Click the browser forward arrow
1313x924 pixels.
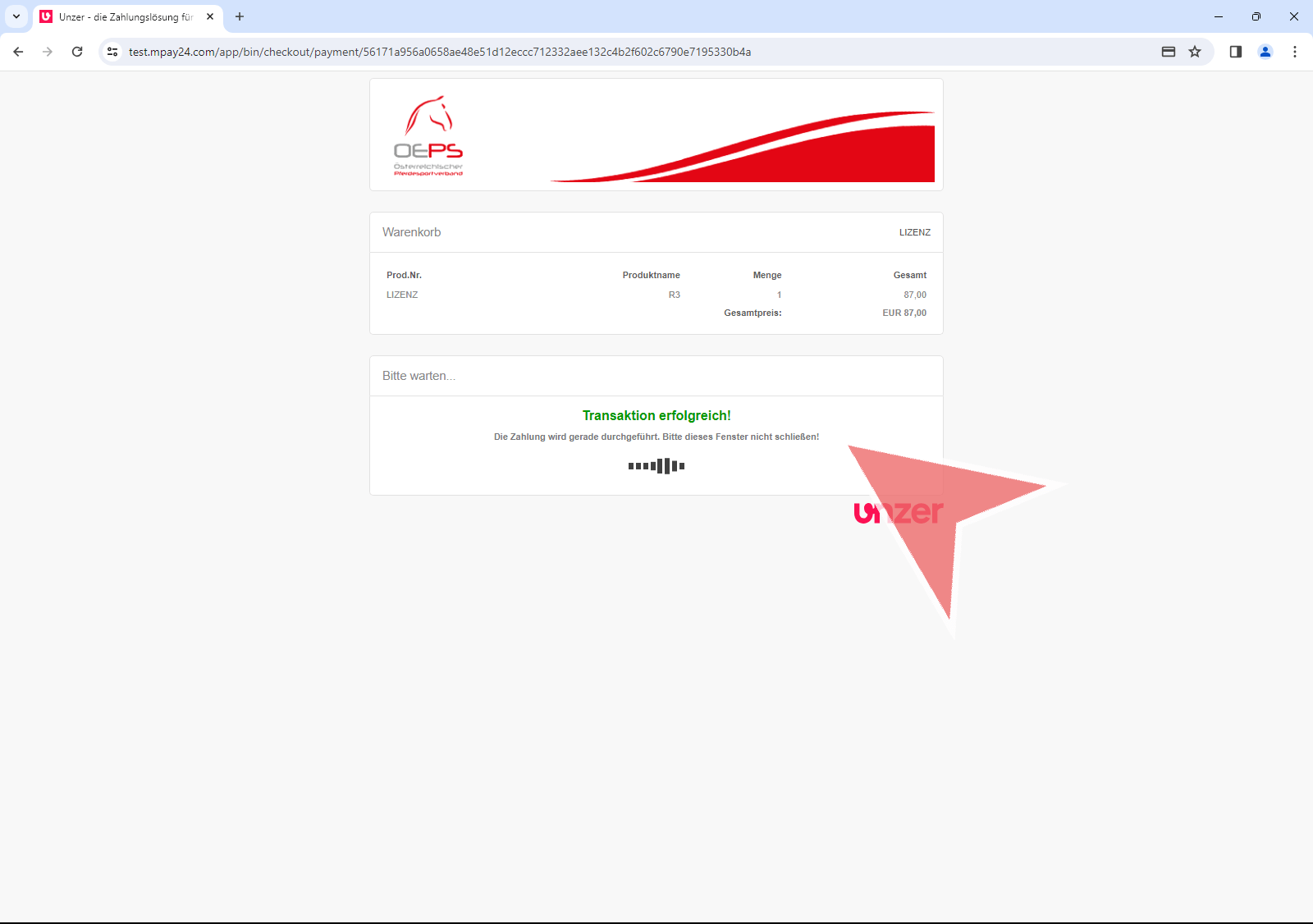click(x=48, y=52)
